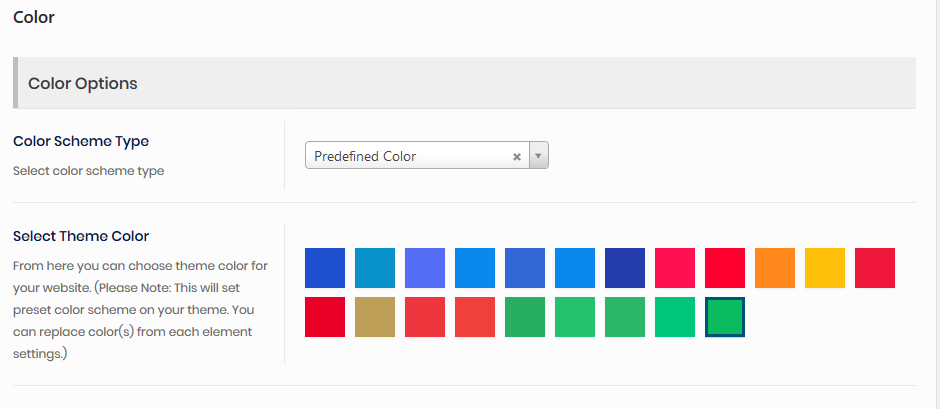Select the orange theme color swatch

775,268
